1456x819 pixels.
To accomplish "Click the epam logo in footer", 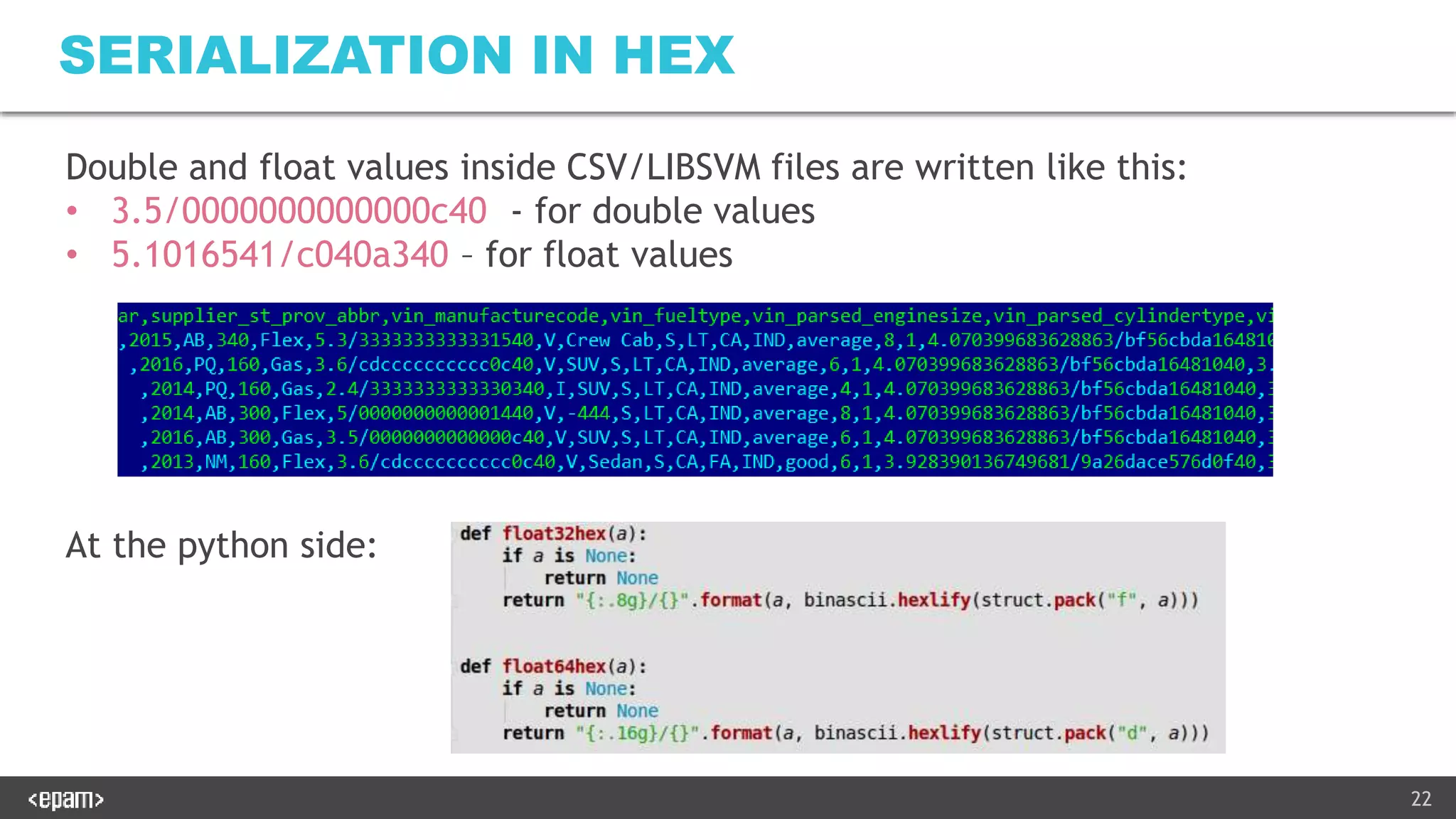I will click(x=66, y=800).
